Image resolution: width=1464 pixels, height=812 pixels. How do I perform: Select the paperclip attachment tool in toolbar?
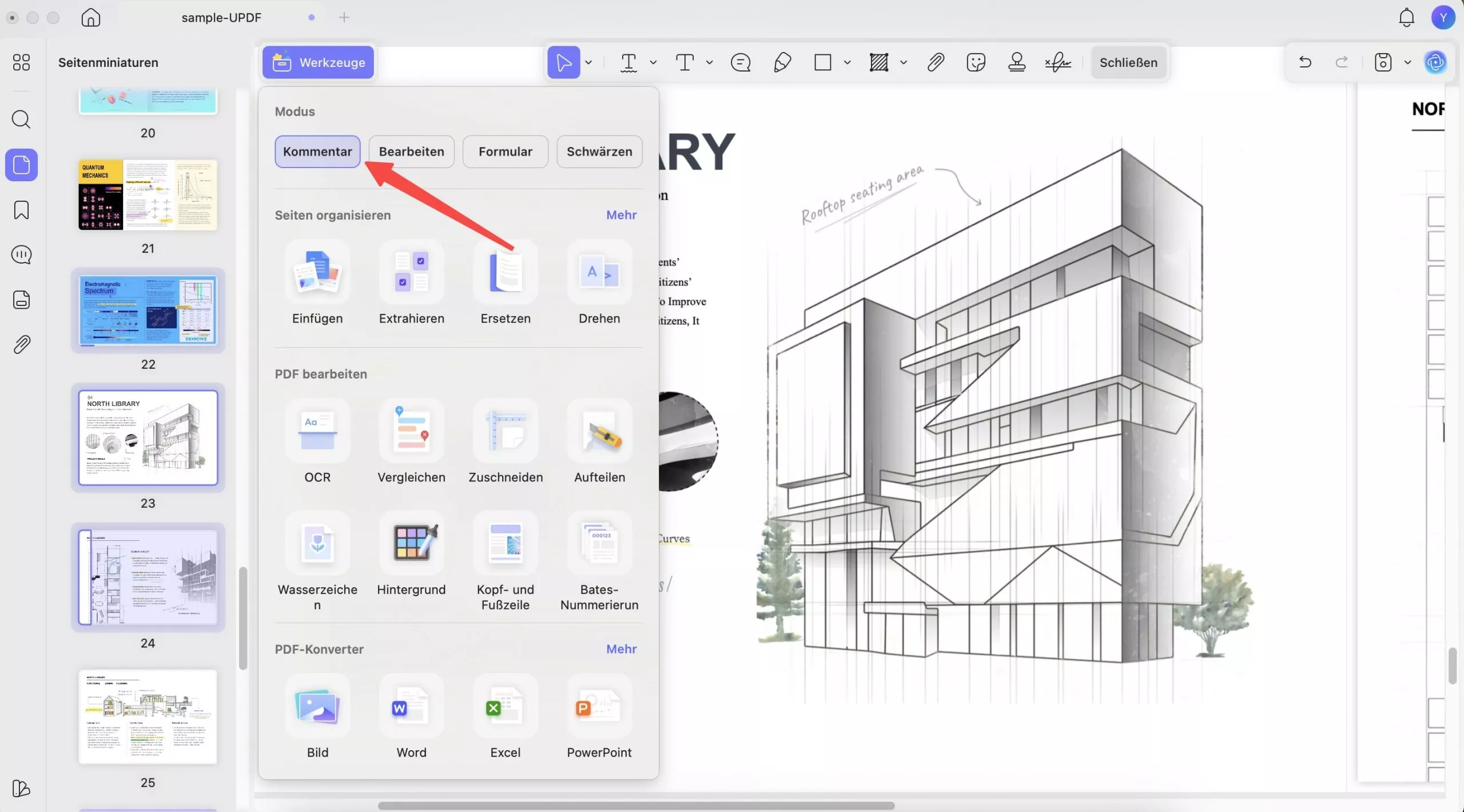[936, 62]
